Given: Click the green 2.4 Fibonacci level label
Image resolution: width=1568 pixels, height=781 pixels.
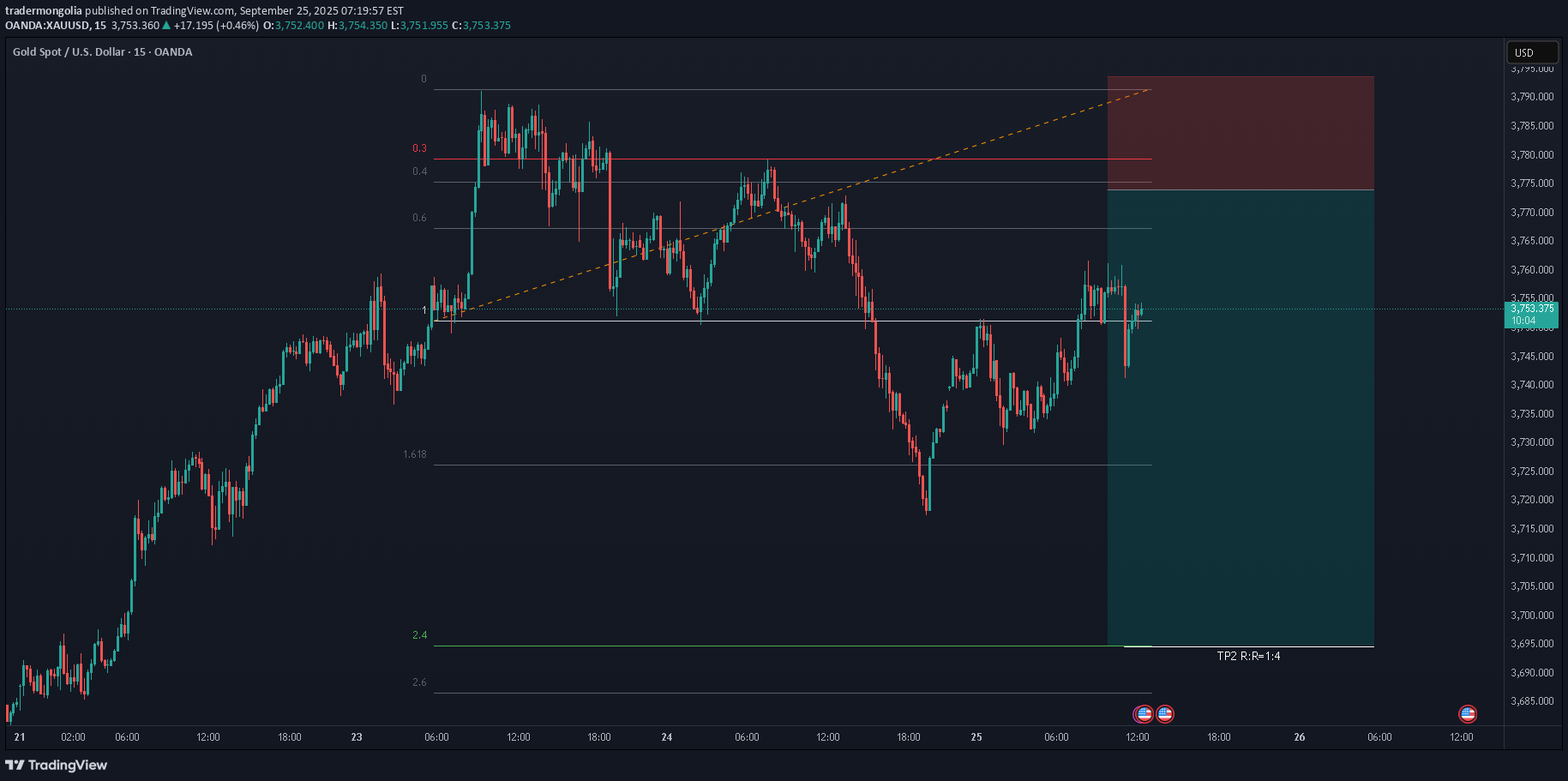Looking at the screenshot, I should pos(419,635).
